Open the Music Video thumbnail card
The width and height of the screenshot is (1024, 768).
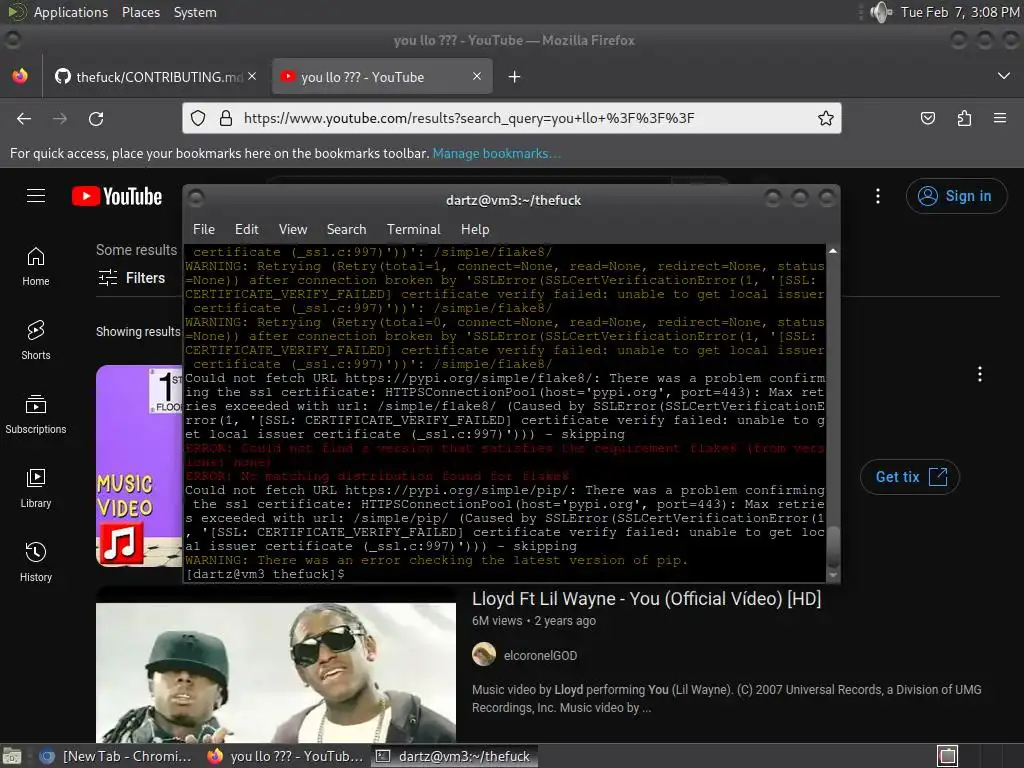click(139, 466)
